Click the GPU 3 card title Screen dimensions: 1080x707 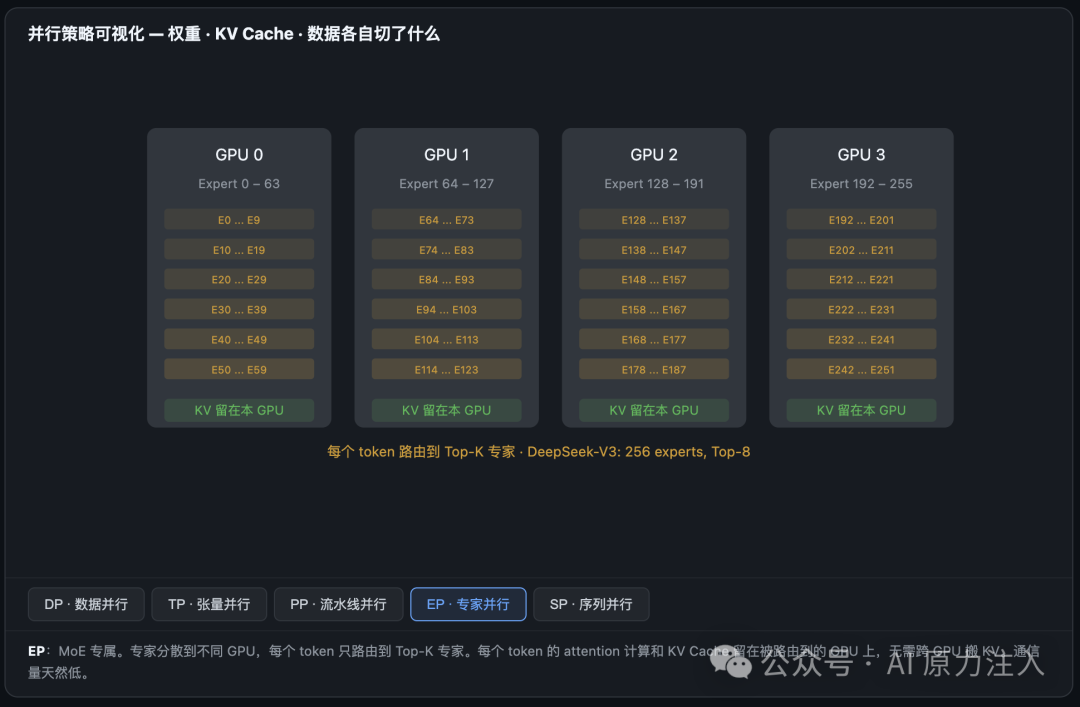pos(861,155)
